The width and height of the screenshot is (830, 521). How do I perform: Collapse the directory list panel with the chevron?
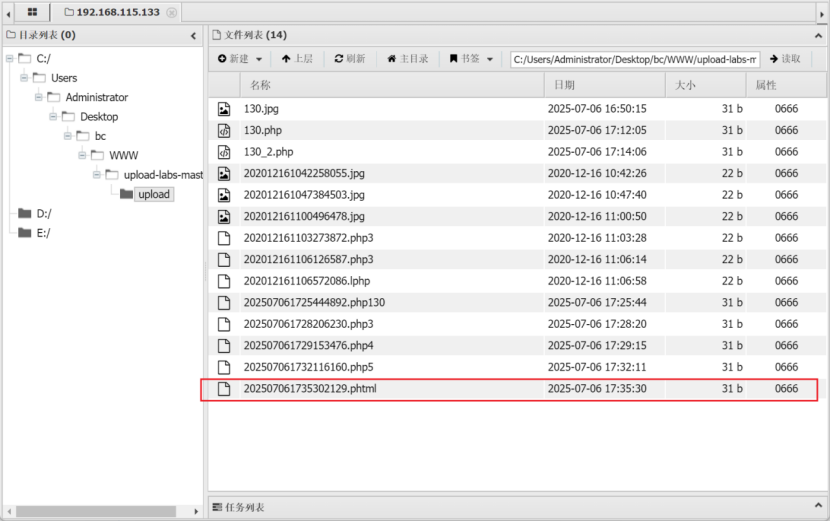pos(193,35)
